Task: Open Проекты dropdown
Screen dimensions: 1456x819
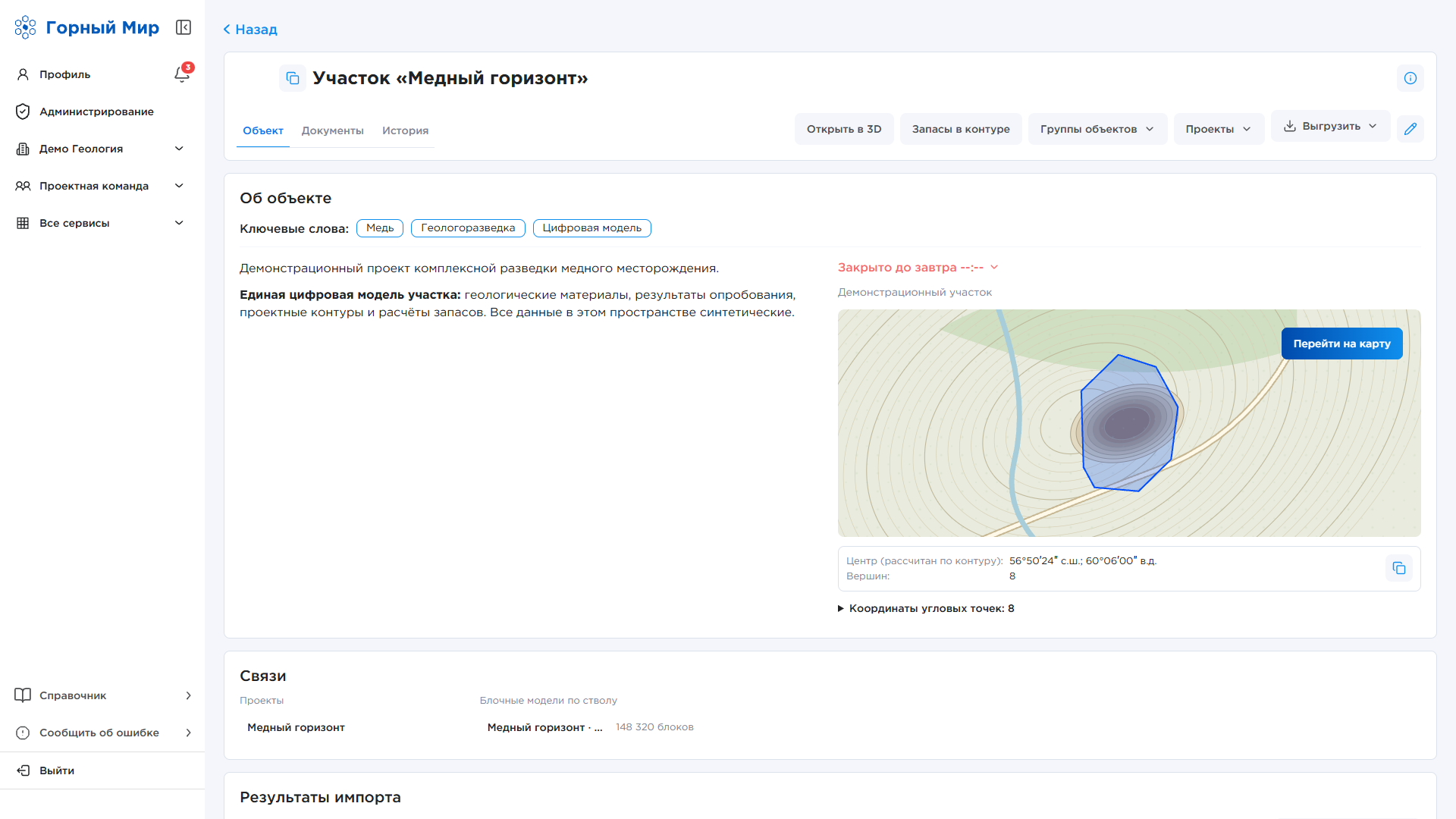Action: [x=1219, y=129]
